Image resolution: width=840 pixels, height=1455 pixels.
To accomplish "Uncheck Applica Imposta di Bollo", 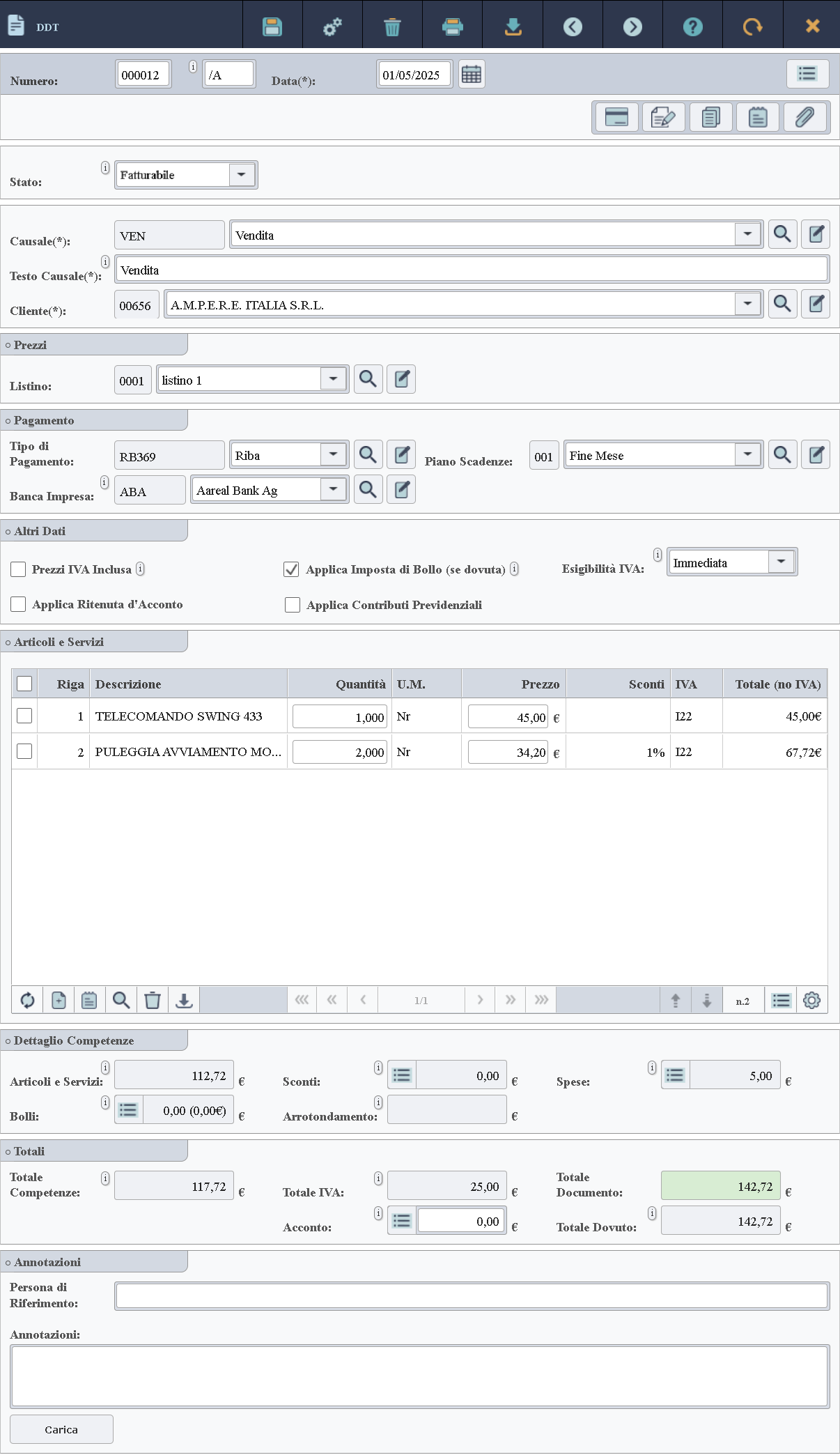I will 291,569.
